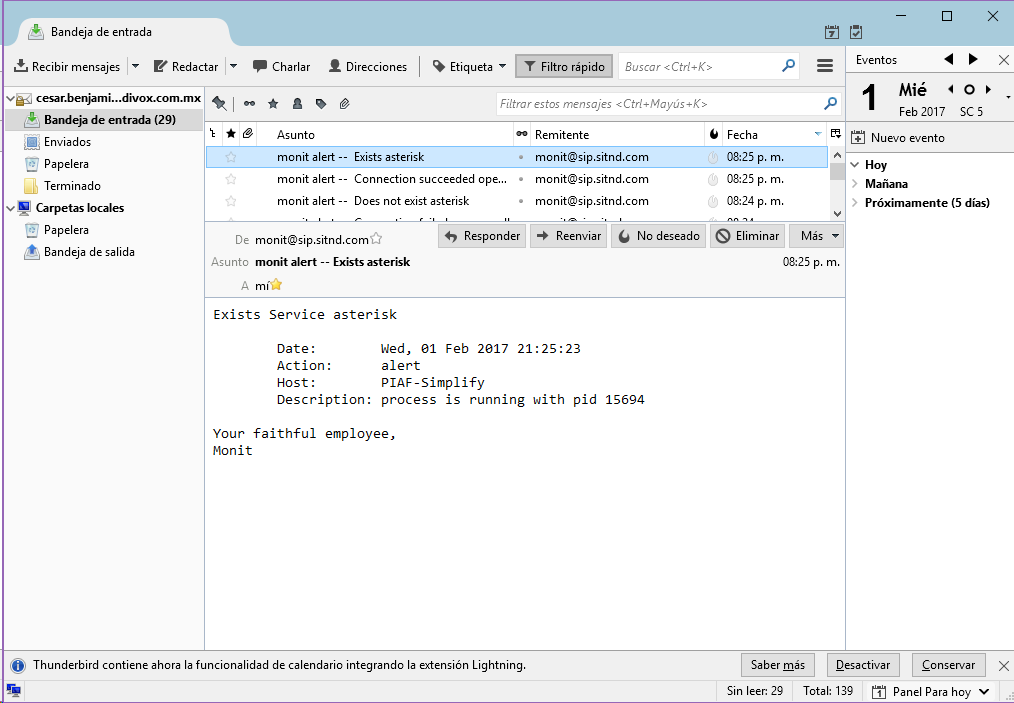Click Nuevo evento to create event
The width and height of the screenshot is (1014, 703).
point(898,138)
